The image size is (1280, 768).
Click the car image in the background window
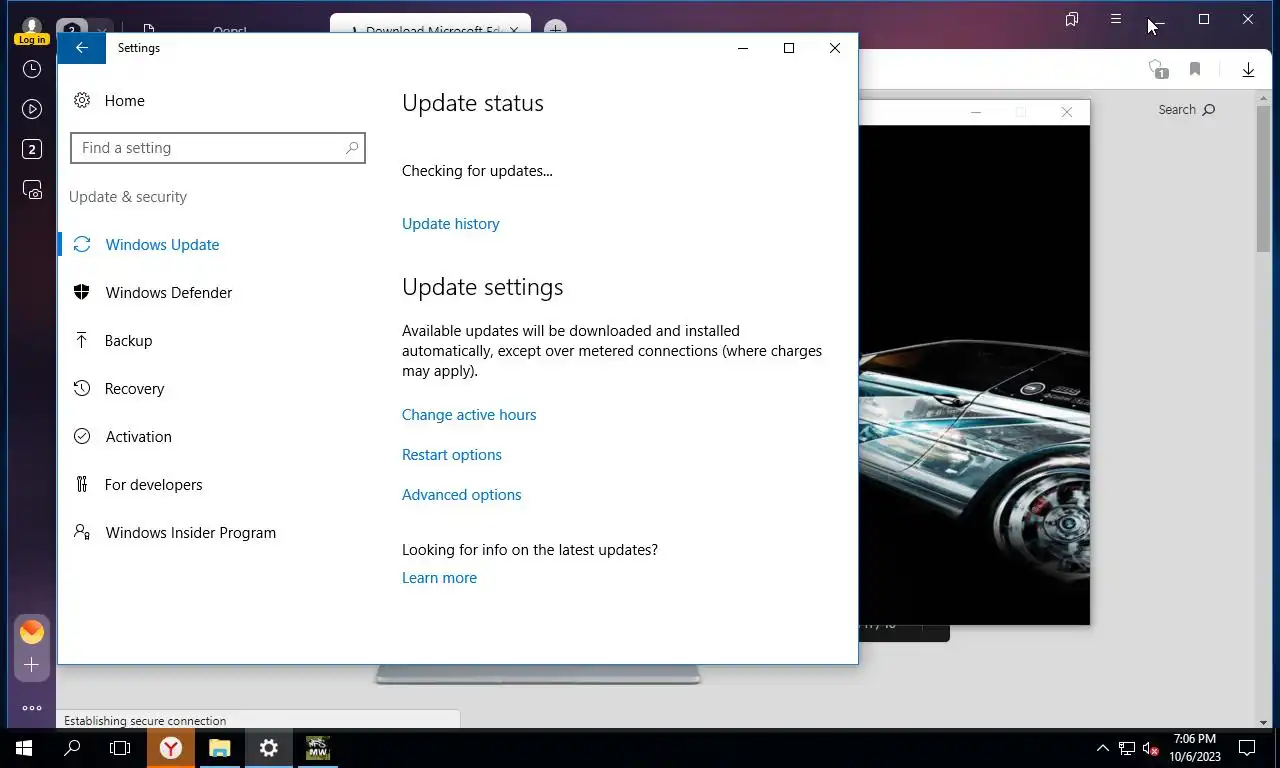(x=974, y=375)
